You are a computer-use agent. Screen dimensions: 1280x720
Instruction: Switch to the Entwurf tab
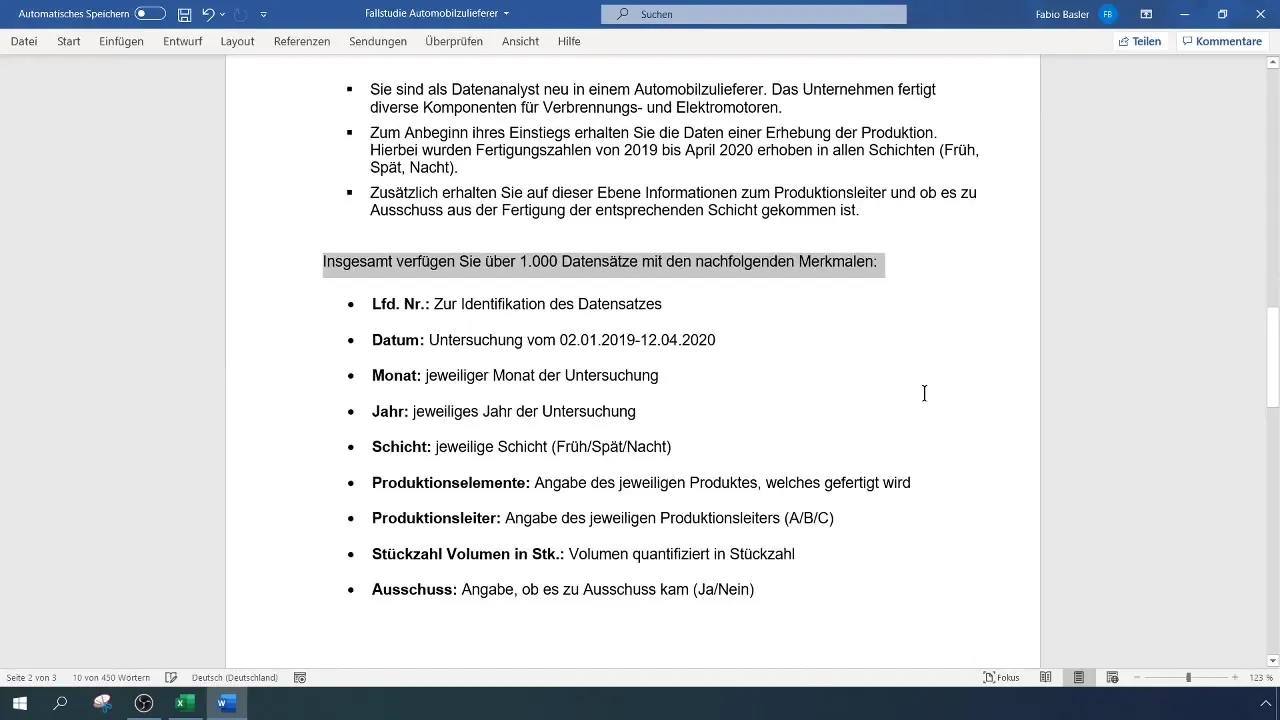(x=182, y=41)
